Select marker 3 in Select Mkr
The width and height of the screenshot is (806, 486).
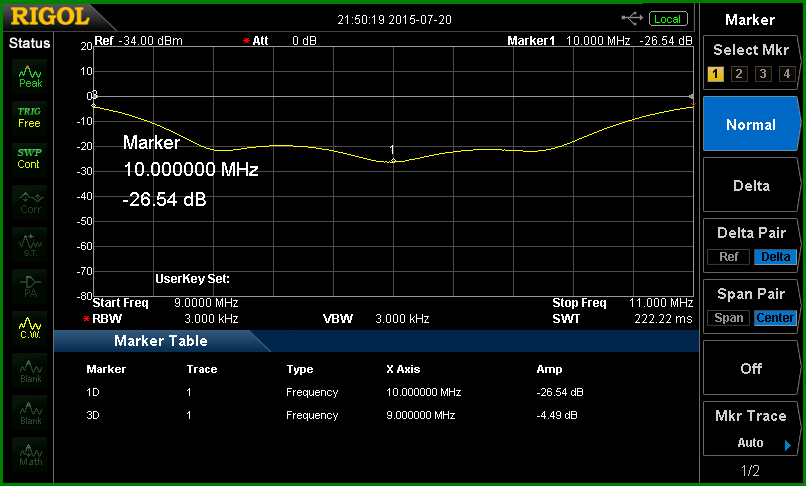point(763,74)
